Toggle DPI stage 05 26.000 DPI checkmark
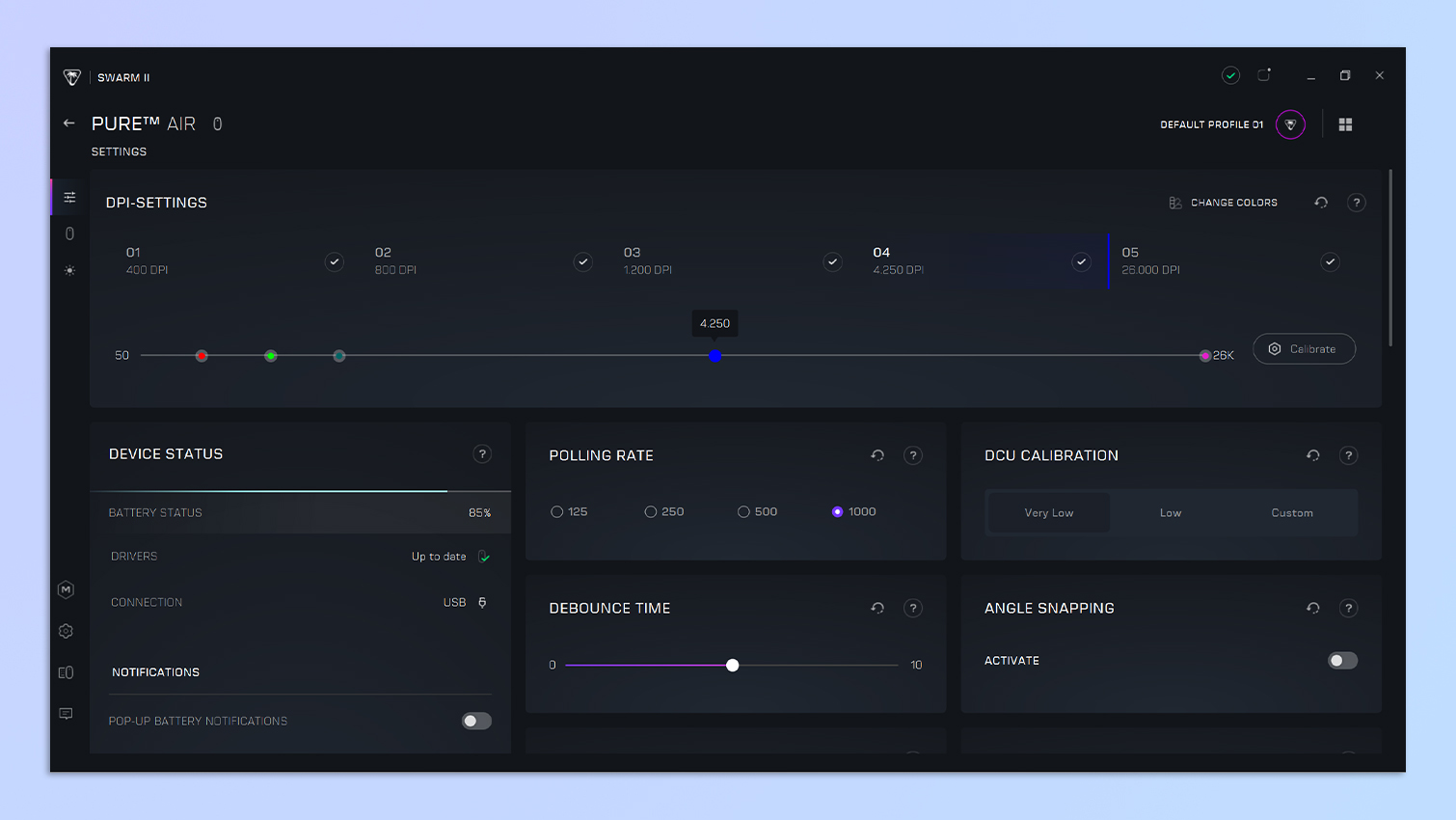The height and width of the screenshot is (820, 1456). tap(1330, 261)
